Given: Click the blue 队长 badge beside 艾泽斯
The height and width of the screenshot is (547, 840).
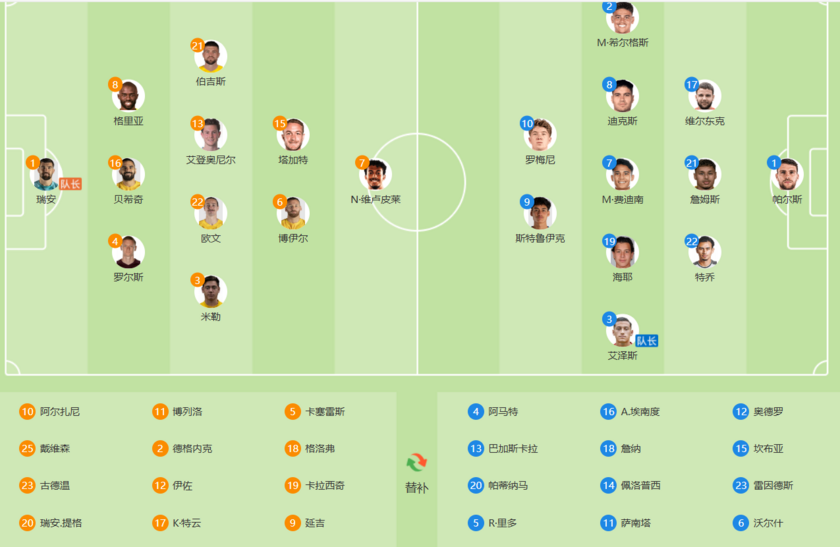Looking at the screenshot, I should [x=646, y=341].
